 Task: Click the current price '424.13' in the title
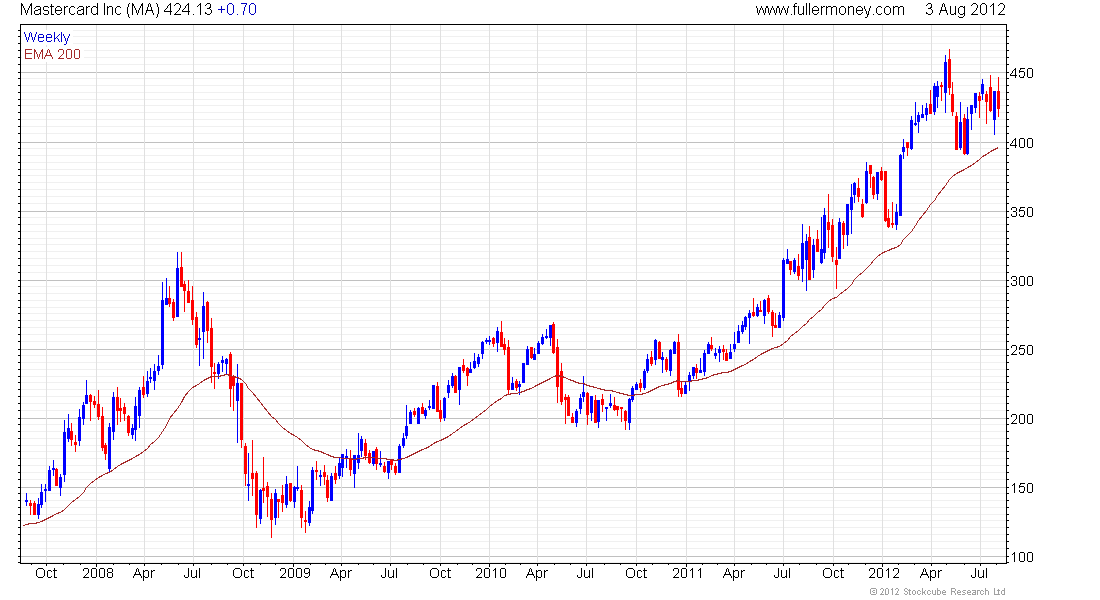click(x=188, y=10)
